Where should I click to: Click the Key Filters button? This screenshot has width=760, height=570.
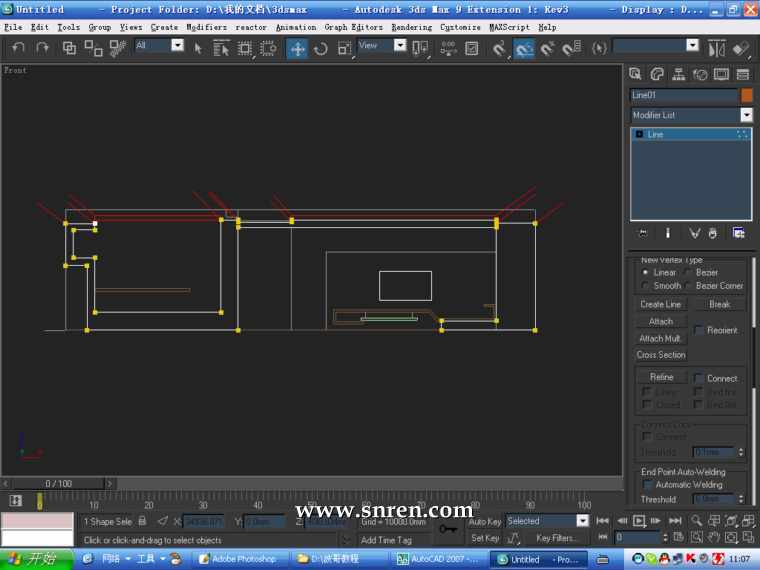554,538
